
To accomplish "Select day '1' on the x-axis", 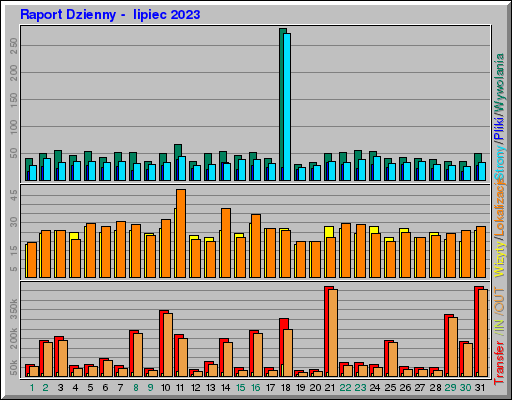I will click(x=32, y=388).
